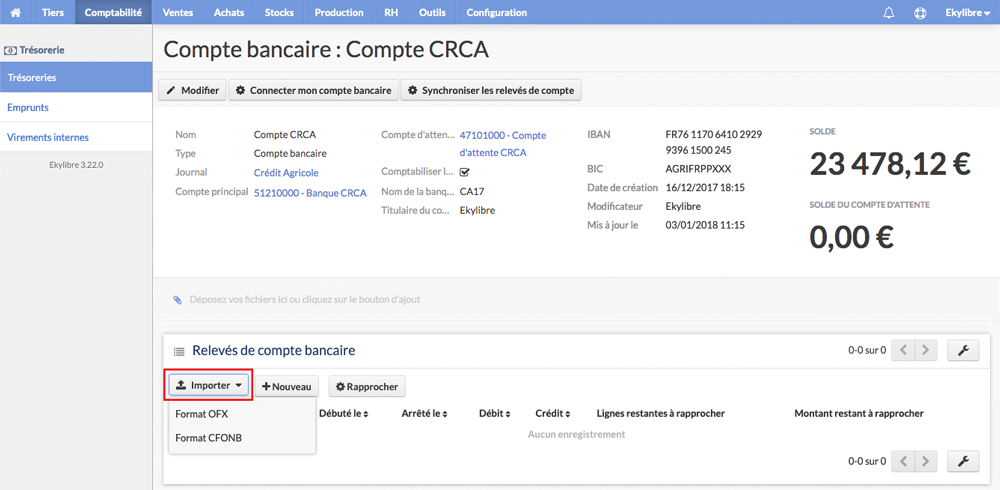Sort by Arrêté le column
The image size is (1000, 490).
424,413
